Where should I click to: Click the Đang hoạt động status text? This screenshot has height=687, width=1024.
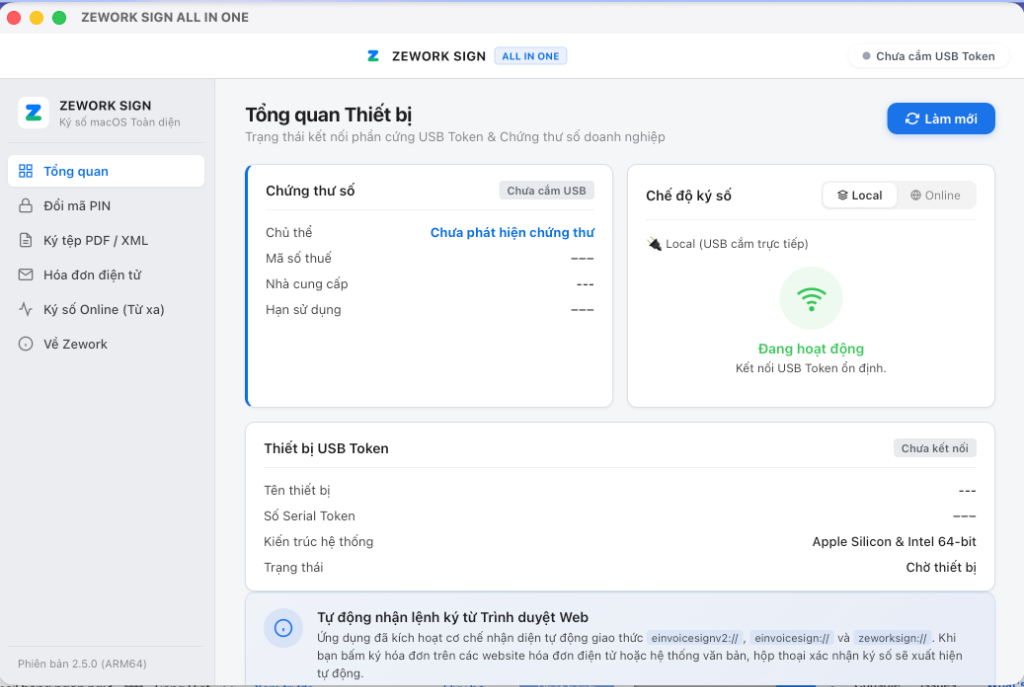click(810, 349)
